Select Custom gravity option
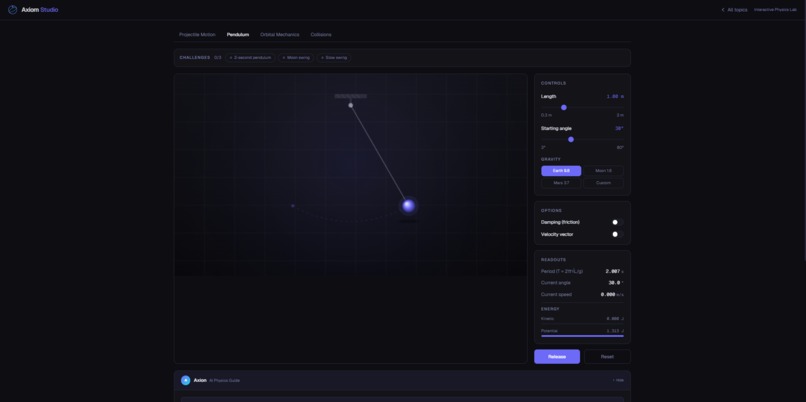Screen dimensions: 806x402 (x=603, y=183)
